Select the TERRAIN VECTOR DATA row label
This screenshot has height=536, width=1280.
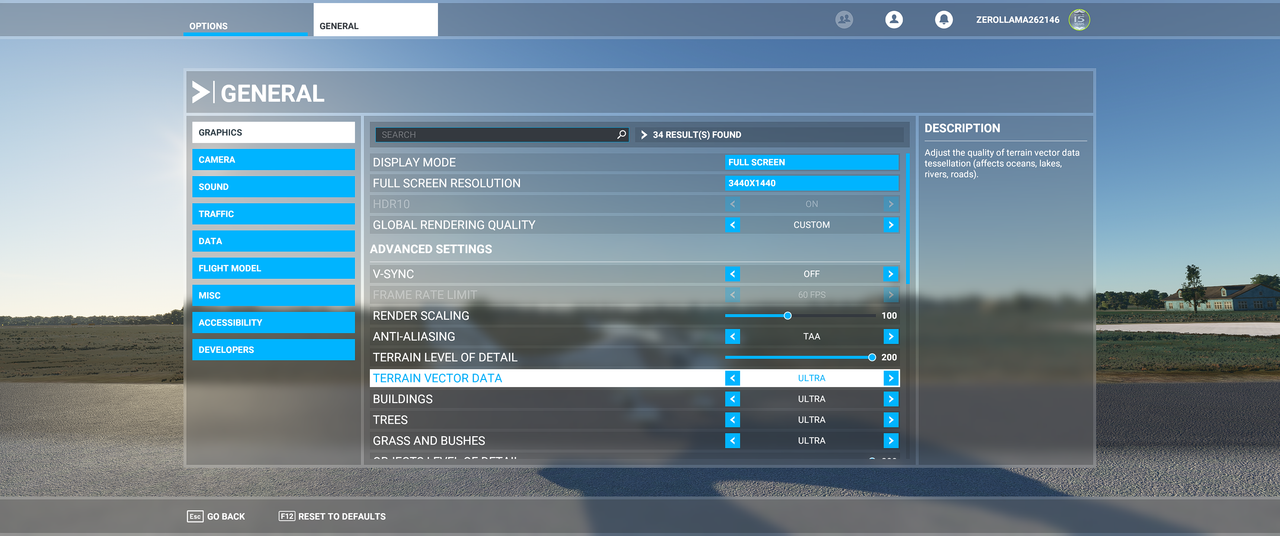(438, 378)
